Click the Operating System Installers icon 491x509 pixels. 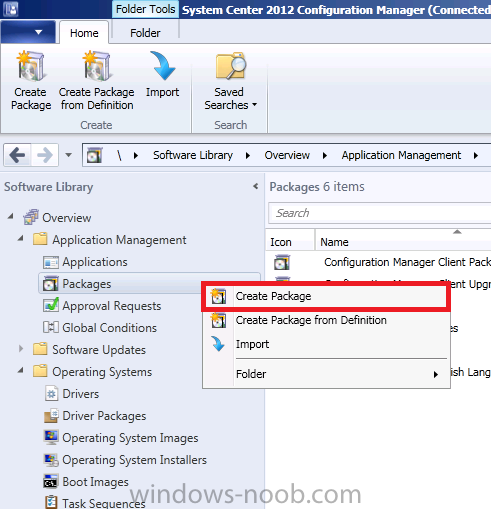coord(51,460)
